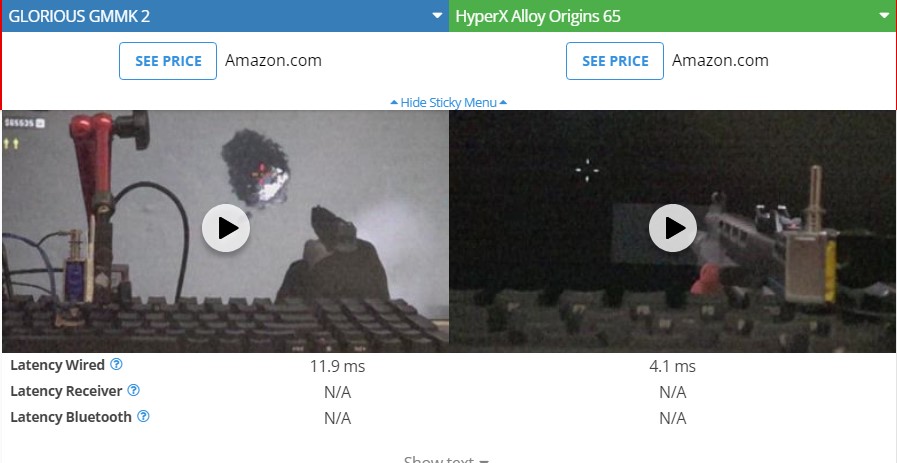The width and height of the screenshot is (897, 463).
Task: Click the Latency Wired row label
Action: tap(57, 365)
